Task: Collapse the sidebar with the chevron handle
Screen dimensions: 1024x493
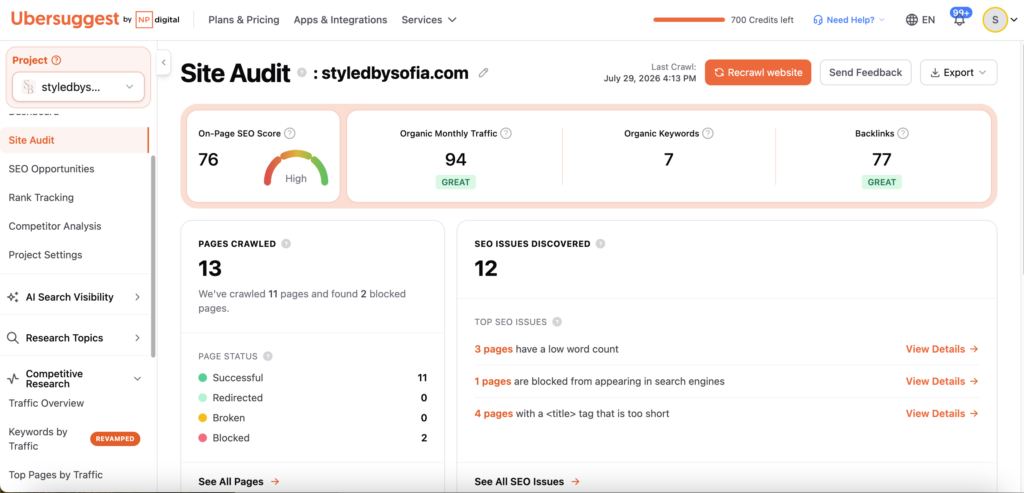Action: 164,63
